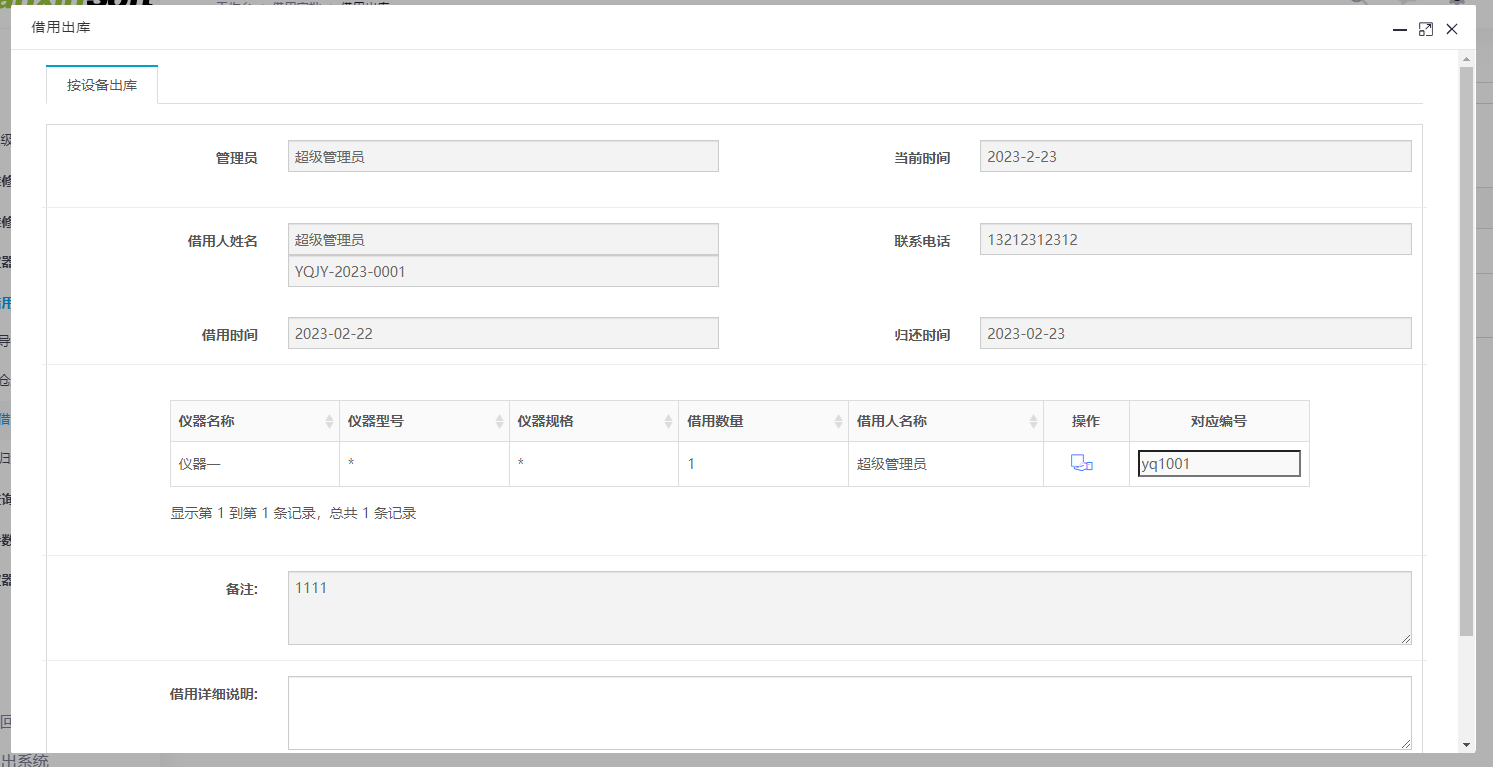Screen dimensions: 1493x767
Task: Click the 联系电话 phone number field
Action: pyautogui.click(x=1195, y=240)
